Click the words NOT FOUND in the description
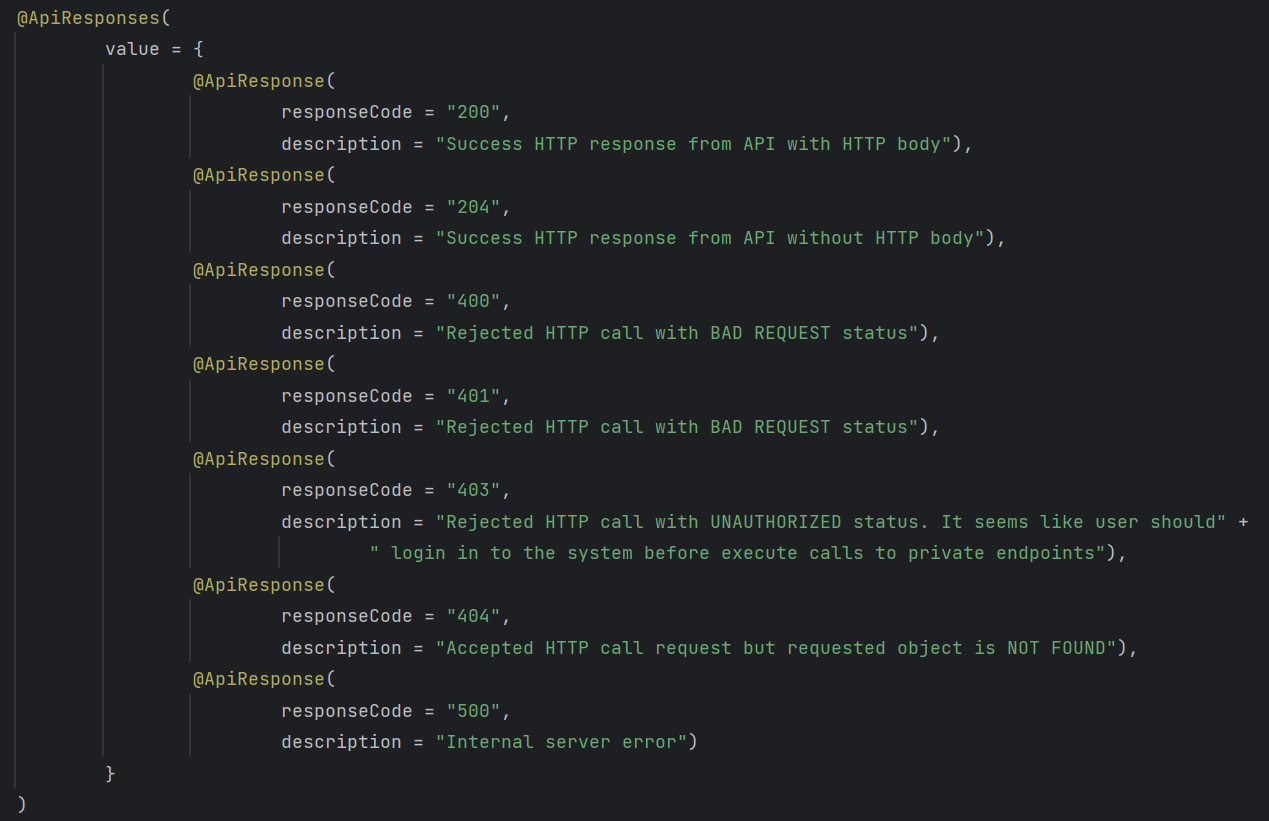Screen dimensions: 1269x821 coord(1057,648)
